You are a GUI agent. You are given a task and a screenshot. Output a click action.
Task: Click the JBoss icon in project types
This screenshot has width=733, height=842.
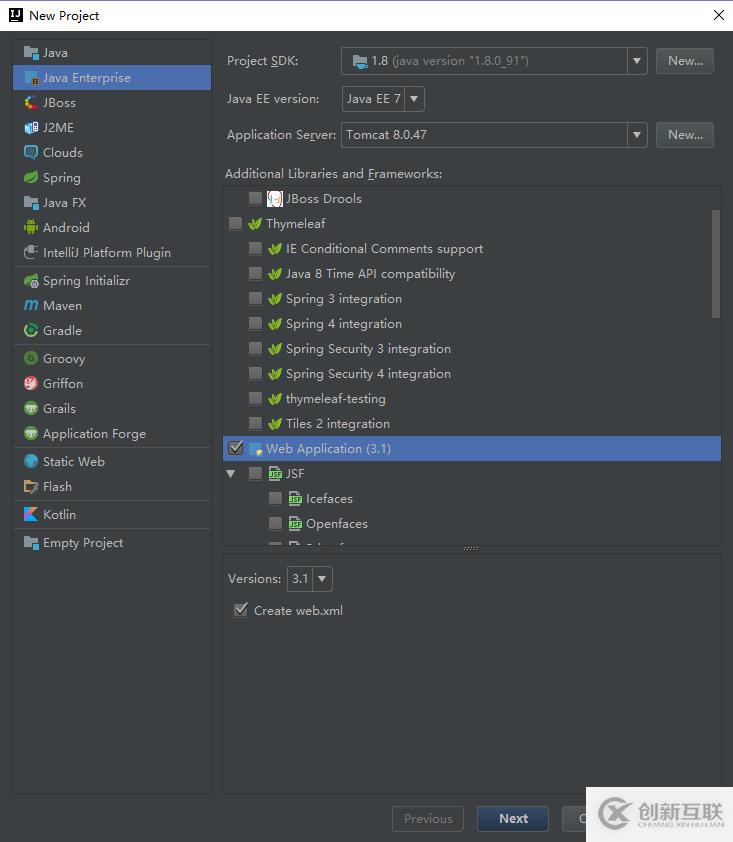click(x=32, y=102)
